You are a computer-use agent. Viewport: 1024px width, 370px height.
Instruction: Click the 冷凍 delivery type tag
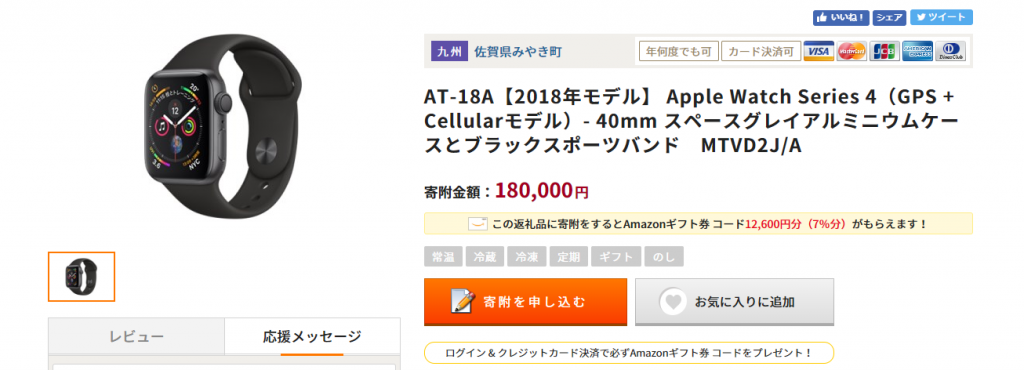pyautogui.click(x=527, y=256)
